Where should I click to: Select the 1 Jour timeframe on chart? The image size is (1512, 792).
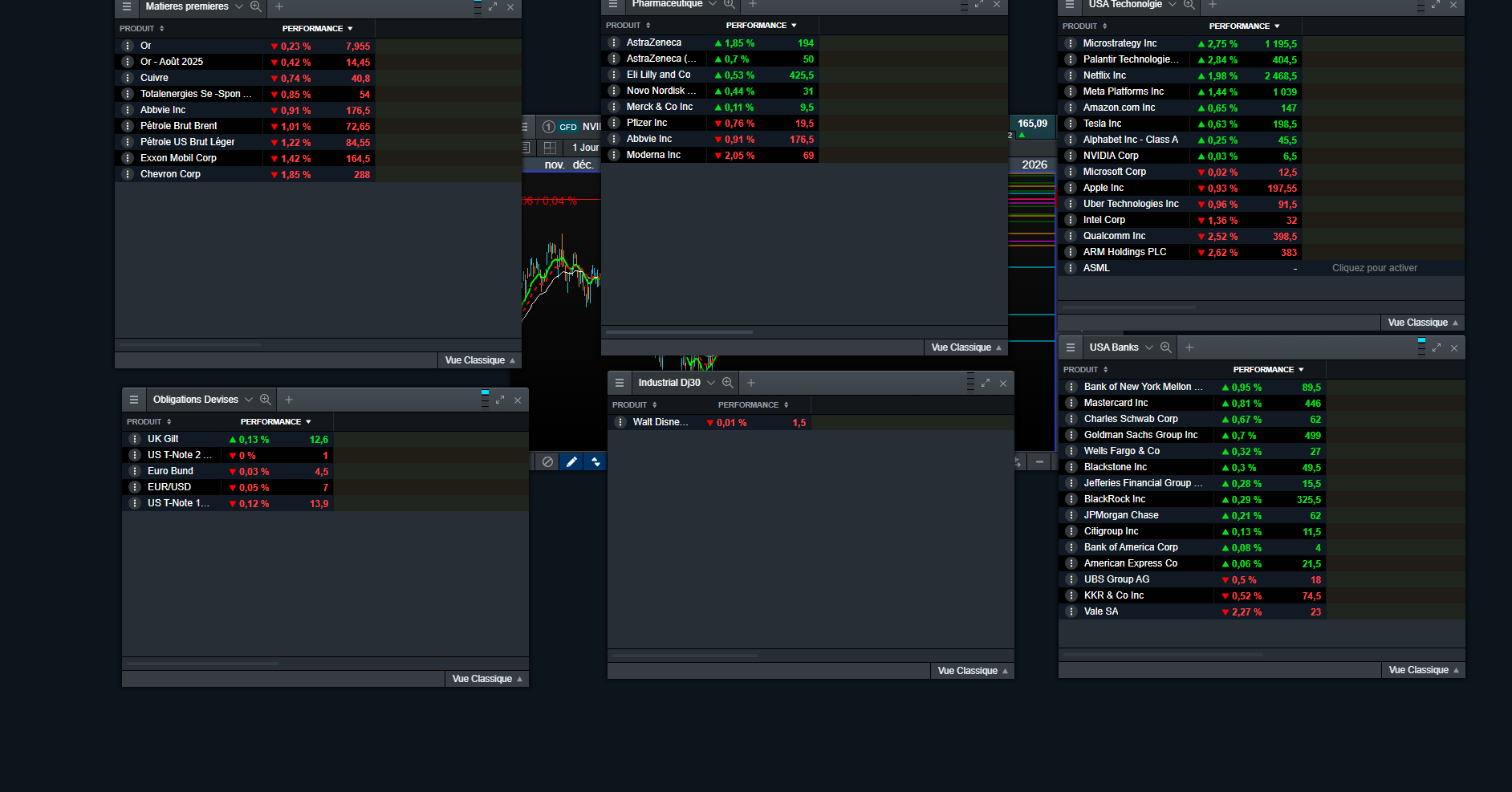tap(585, 148)
